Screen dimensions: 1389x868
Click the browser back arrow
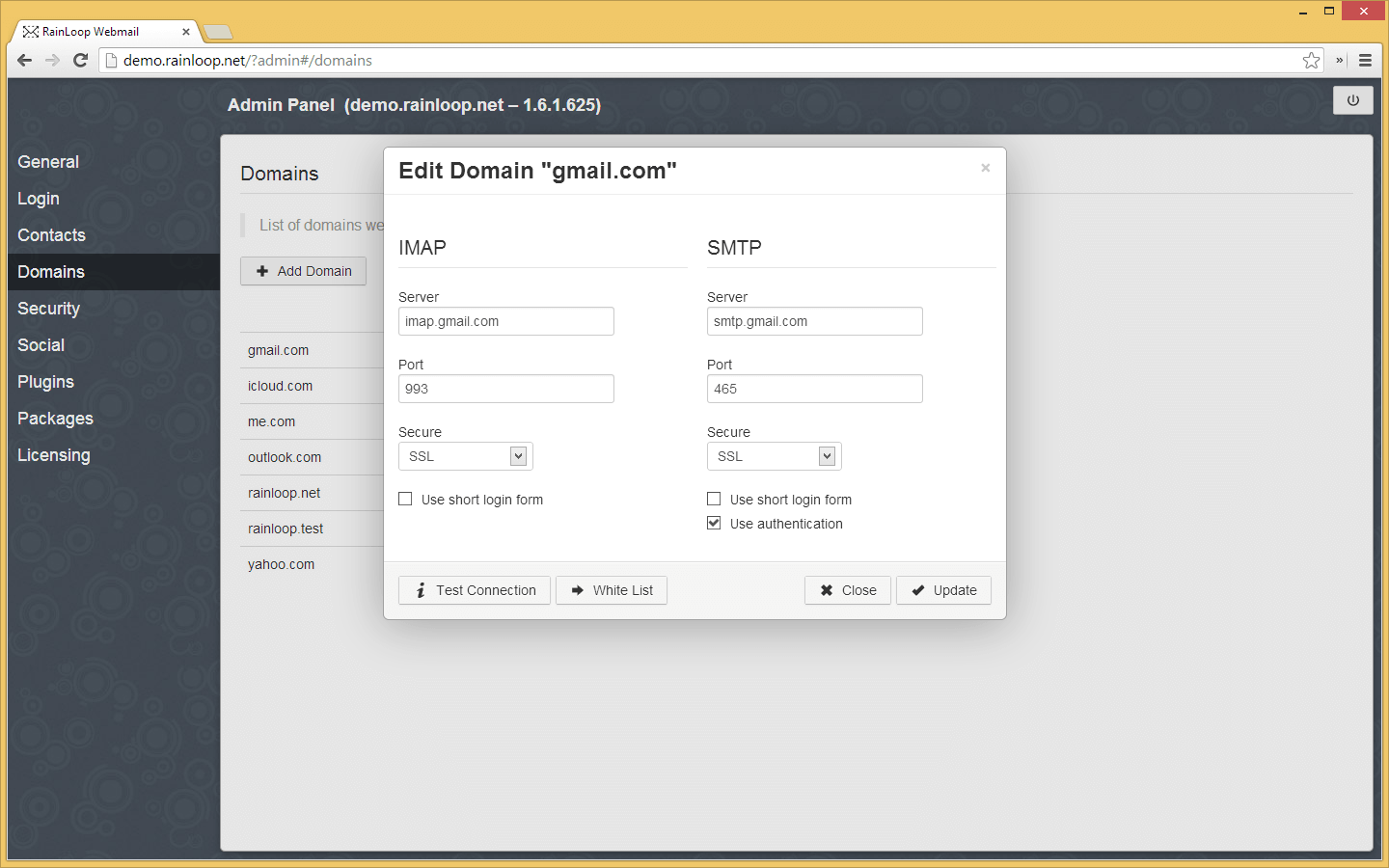[x=25, y=60]
